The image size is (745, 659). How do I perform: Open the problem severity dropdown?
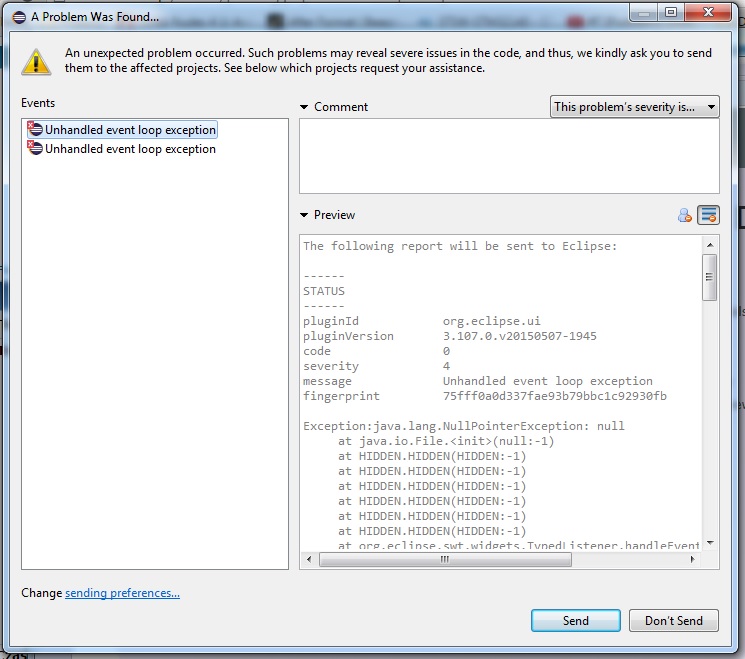634,107
